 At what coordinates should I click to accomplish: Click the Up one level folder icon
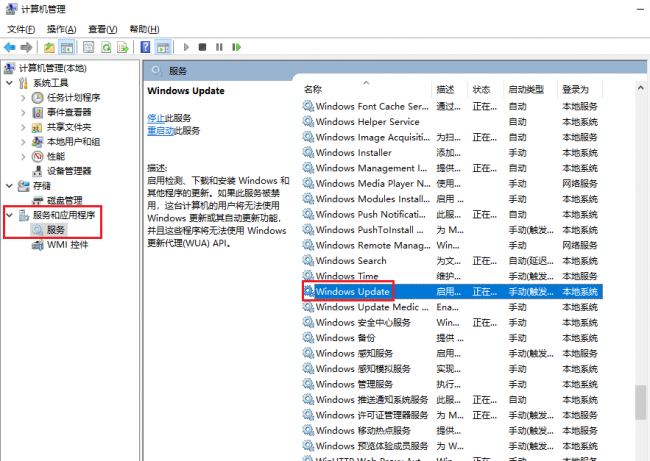(49, 47)
